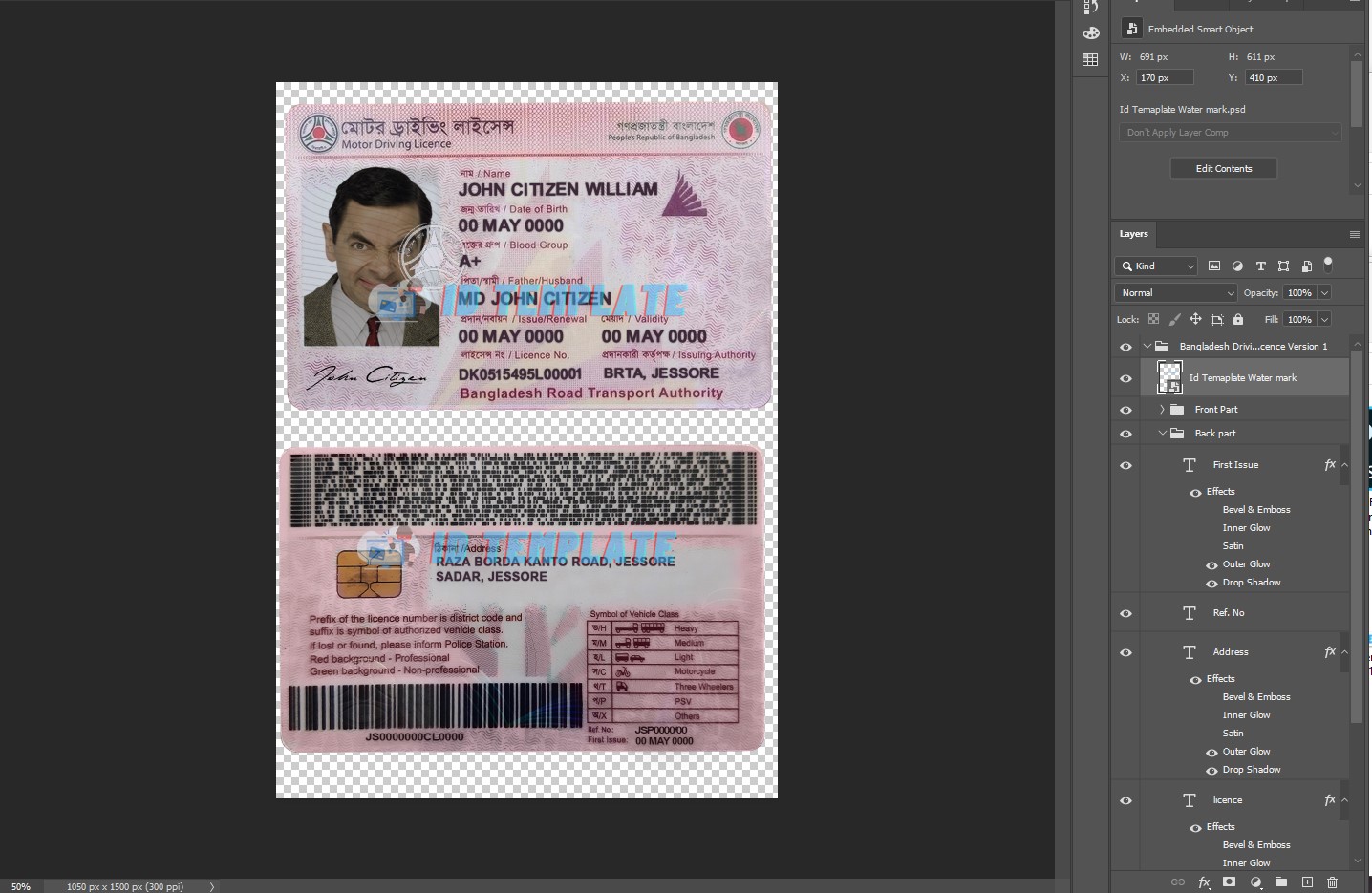Toggle Address Drop Shadow effect visibility
Screen dimensions: 1372x893
pos(1211,771)
